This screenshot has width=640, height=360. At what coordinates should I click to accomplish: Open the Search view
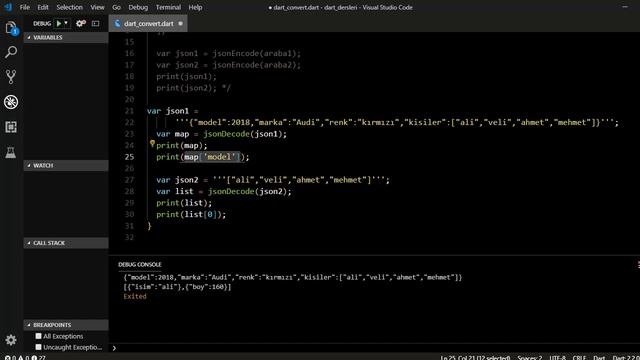[11, 52]
